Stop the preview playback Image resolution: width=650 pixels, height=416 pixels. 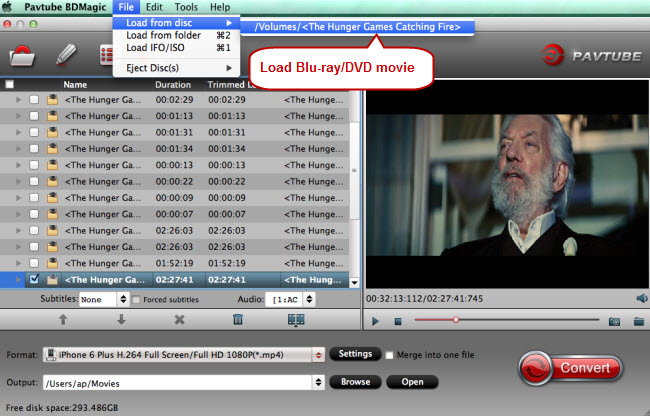tap(398, 322)
